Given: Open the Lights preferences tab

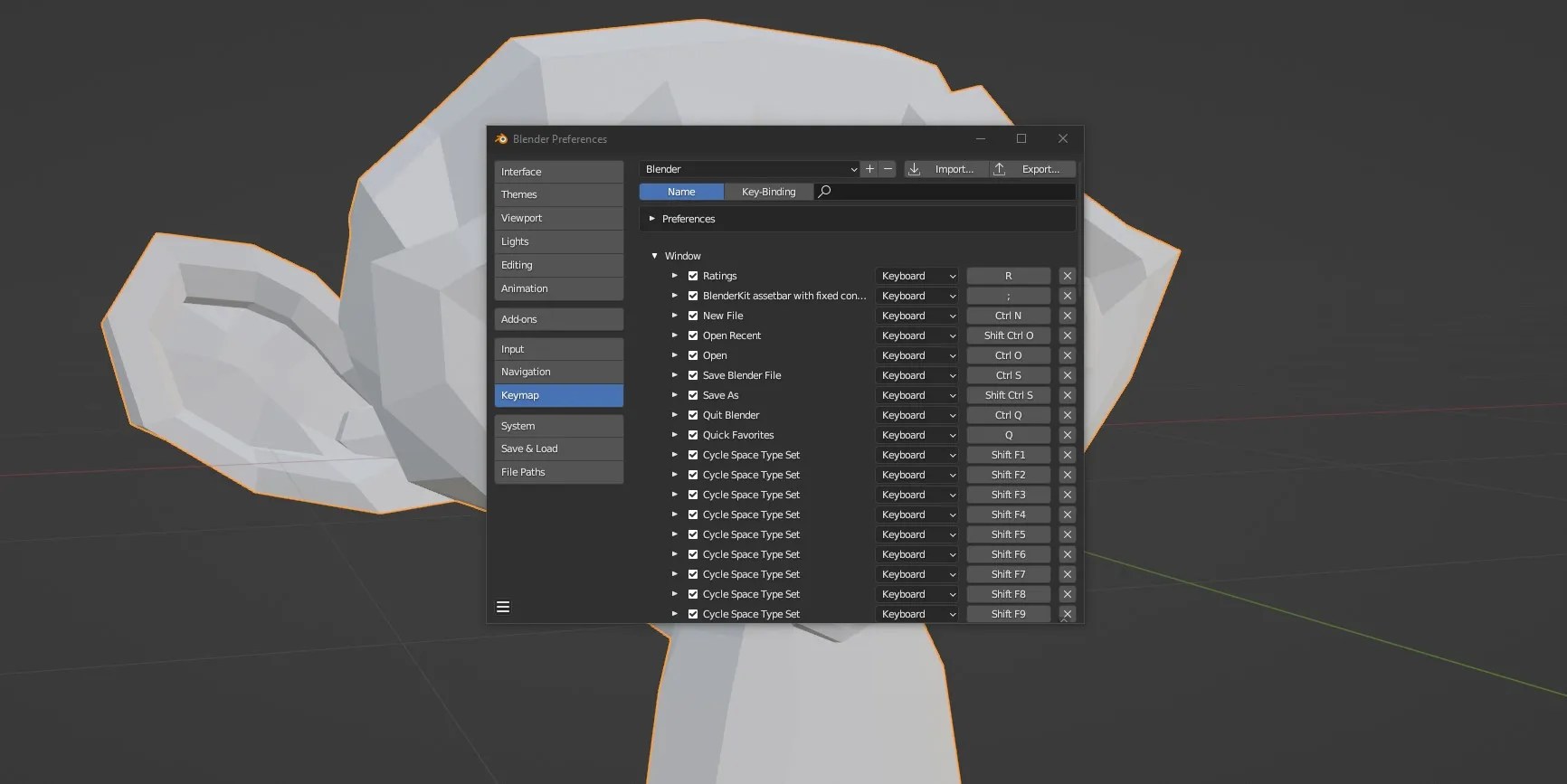Looking at the screenshot, I should coord(559,241).
